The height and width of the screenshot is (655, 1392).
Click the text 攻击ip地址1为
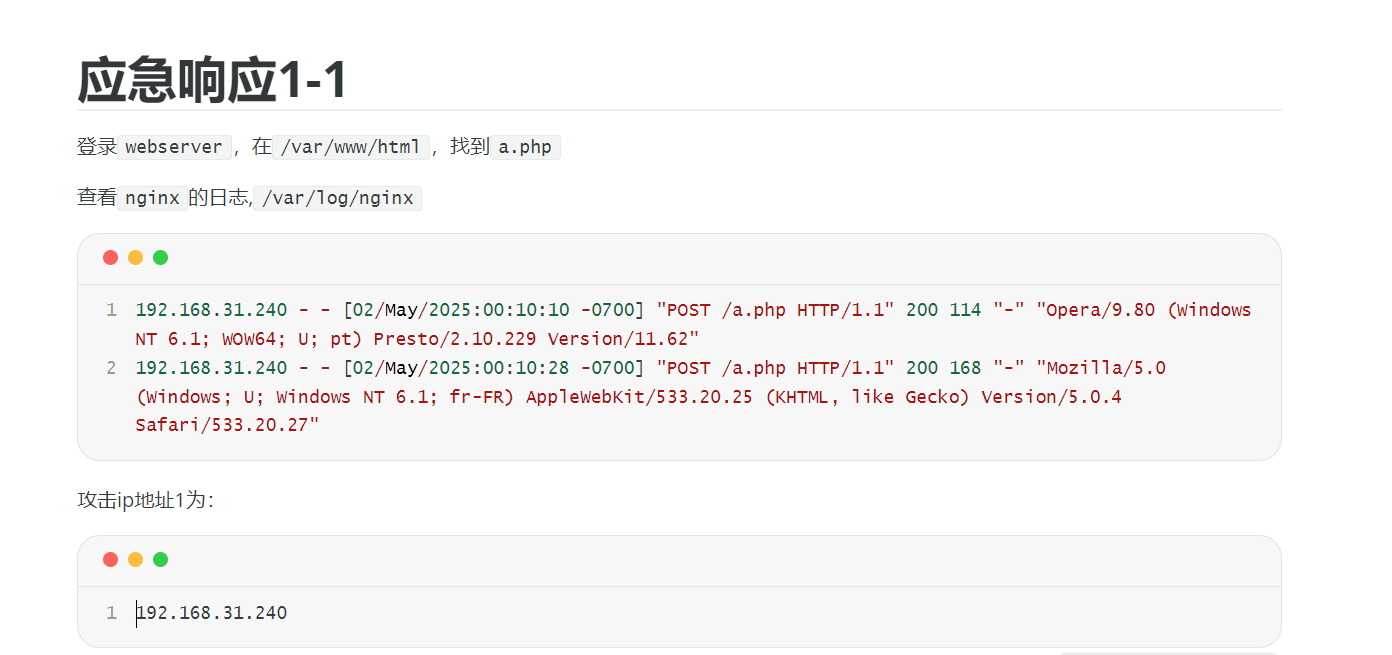[x=144, y=500]
